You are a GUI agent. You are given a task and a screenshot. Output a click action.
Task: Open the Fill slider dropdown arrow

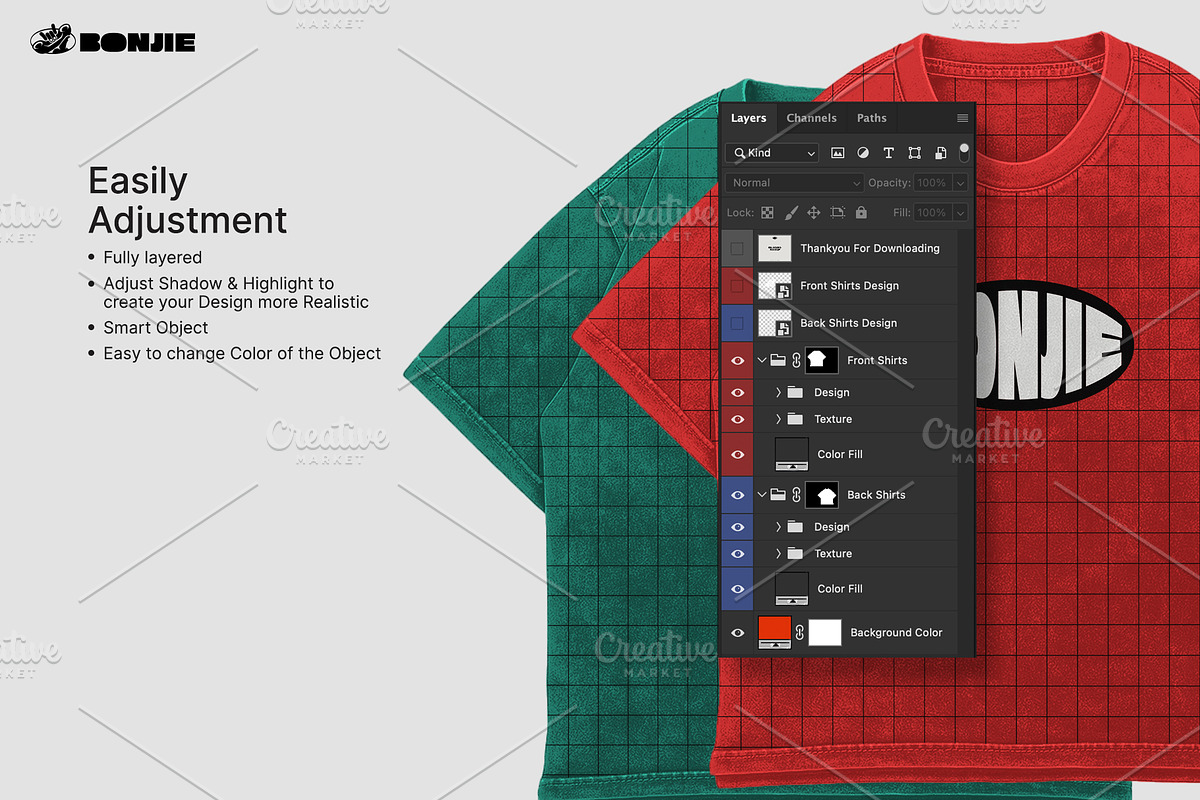point(960,213)
